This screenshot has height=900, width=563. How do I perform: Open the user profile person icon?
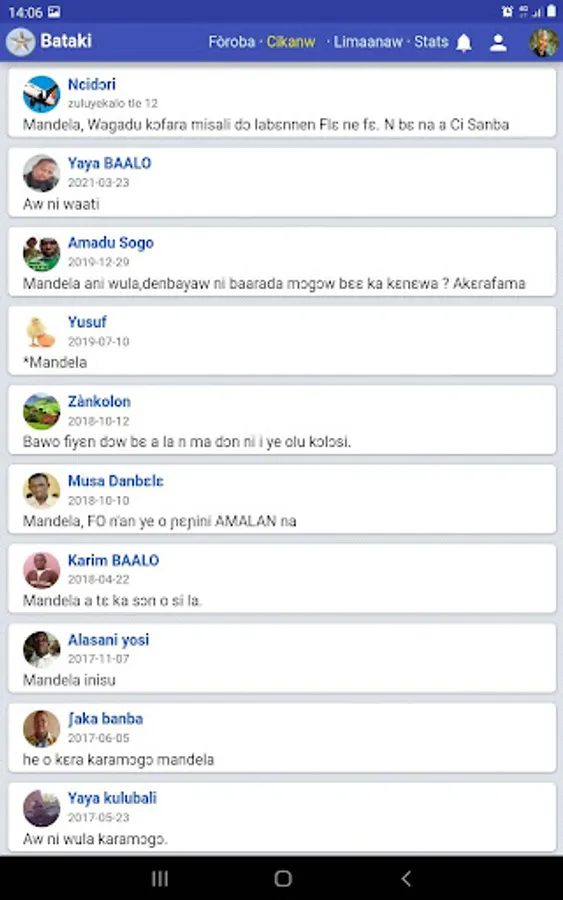click(x=498, y=42)
